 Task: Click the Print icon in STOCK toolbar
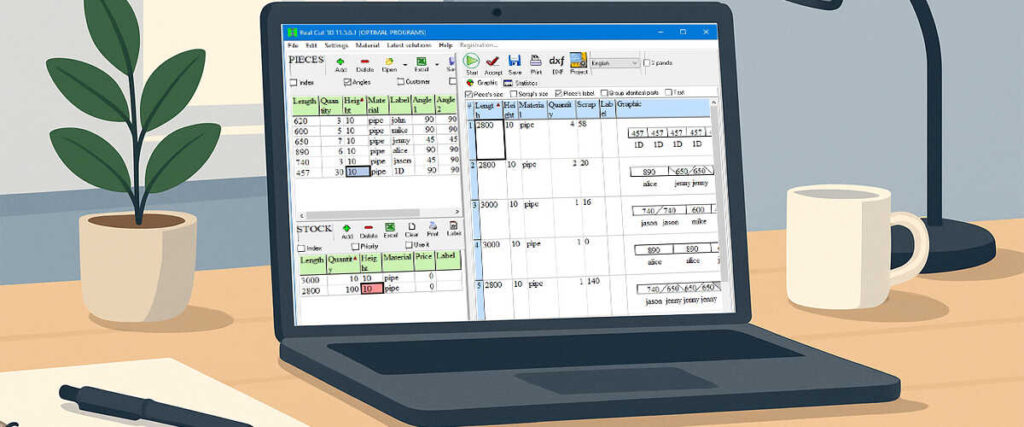click(x=432, y=227)
